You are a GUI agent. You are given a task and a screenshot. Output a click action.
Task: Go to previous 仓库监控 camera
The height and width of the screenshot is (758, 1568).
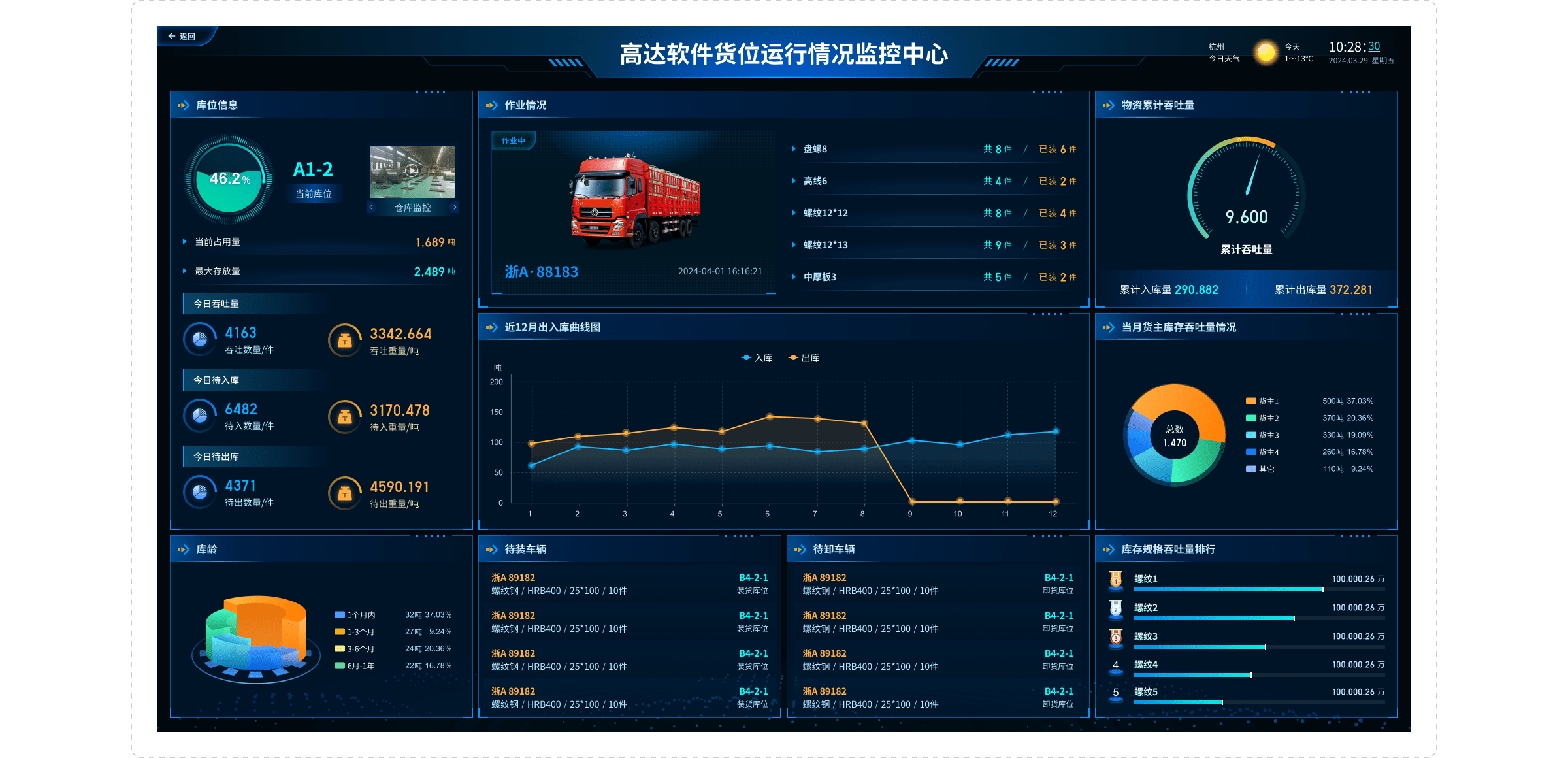371,208
